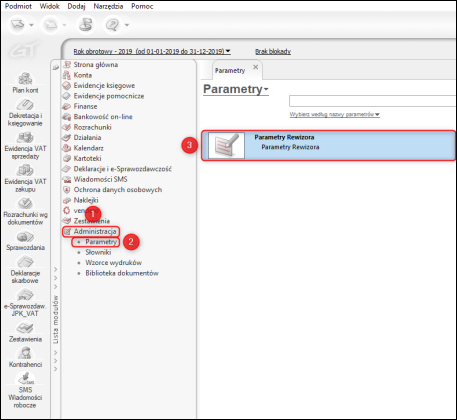Open Strona główna in module list

96,65
